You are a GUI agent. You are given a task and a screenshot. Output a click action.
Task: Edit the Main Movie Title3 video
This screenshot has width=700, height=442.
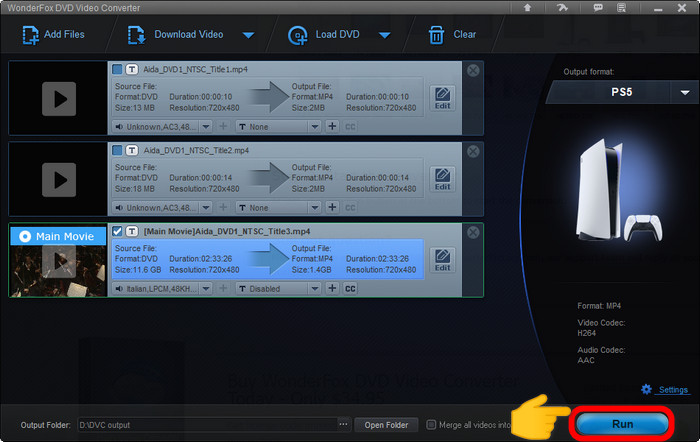point(442,260)
